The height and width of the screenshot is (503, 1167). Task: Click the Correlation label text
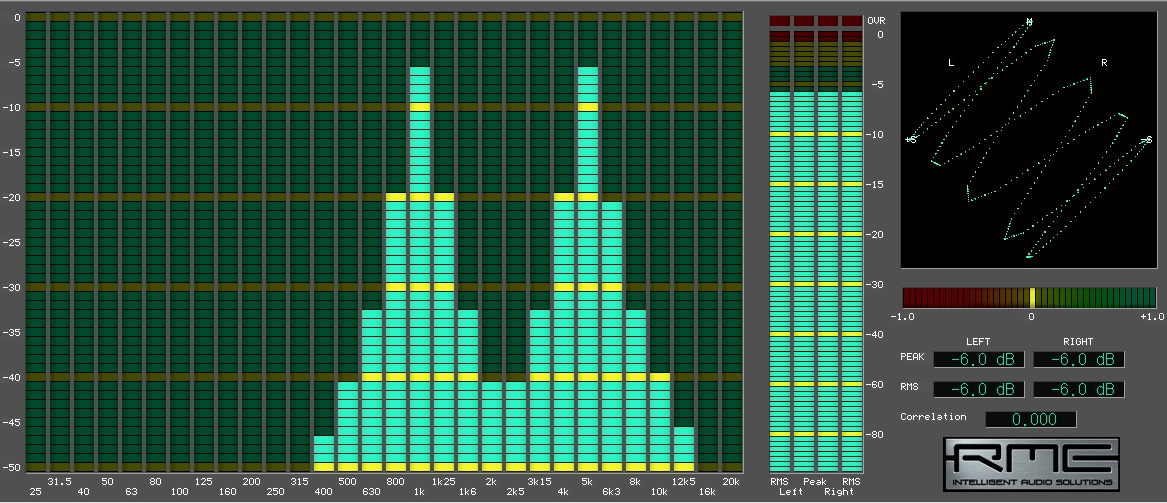933,417
